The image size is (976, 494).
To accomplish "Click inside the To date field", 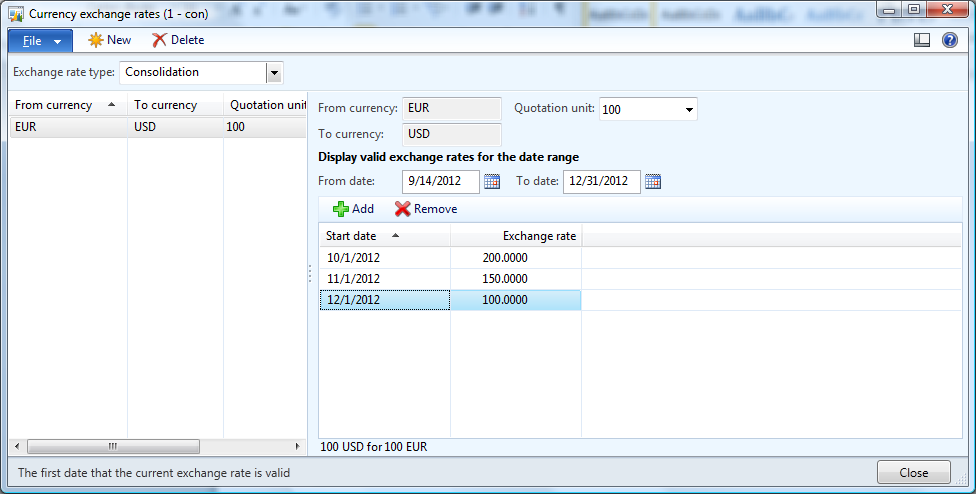I will click(x=601, y=182).
